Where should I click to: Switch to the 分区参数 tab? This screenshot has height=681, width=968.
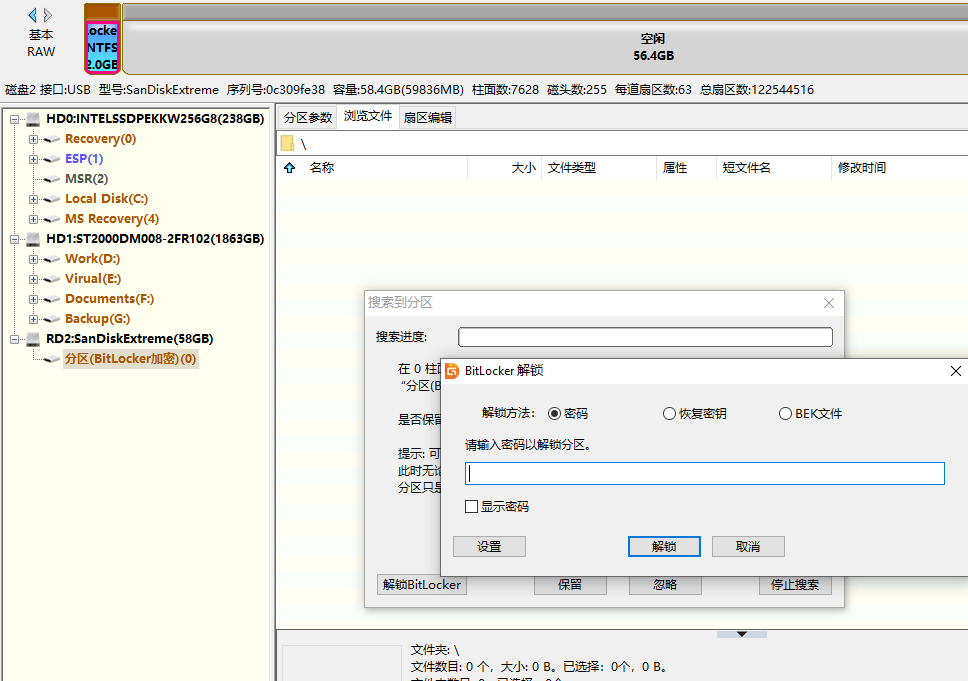pyautogui.click(x=308, y=117)
